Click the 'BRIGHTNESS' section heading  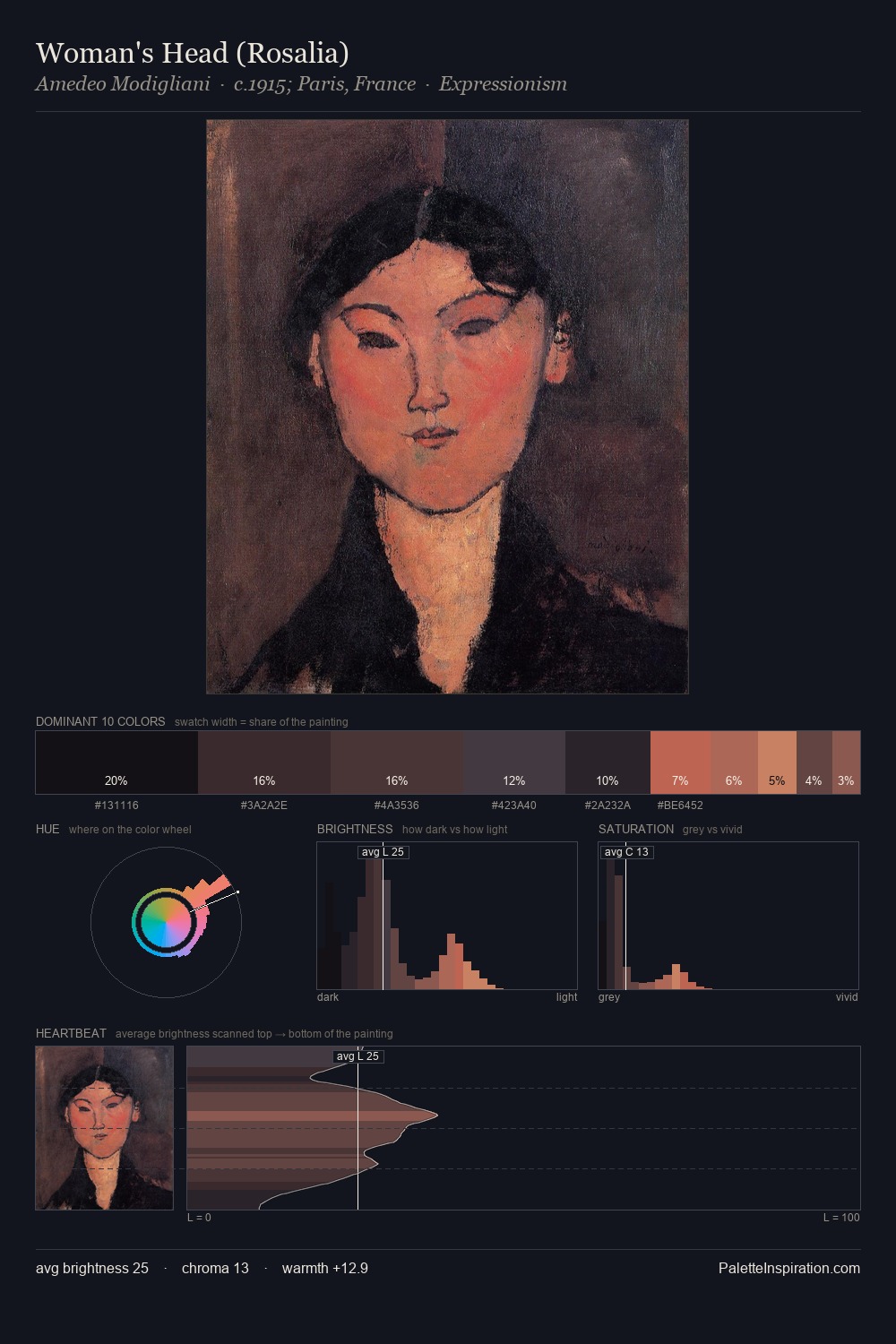coord(355,829)
